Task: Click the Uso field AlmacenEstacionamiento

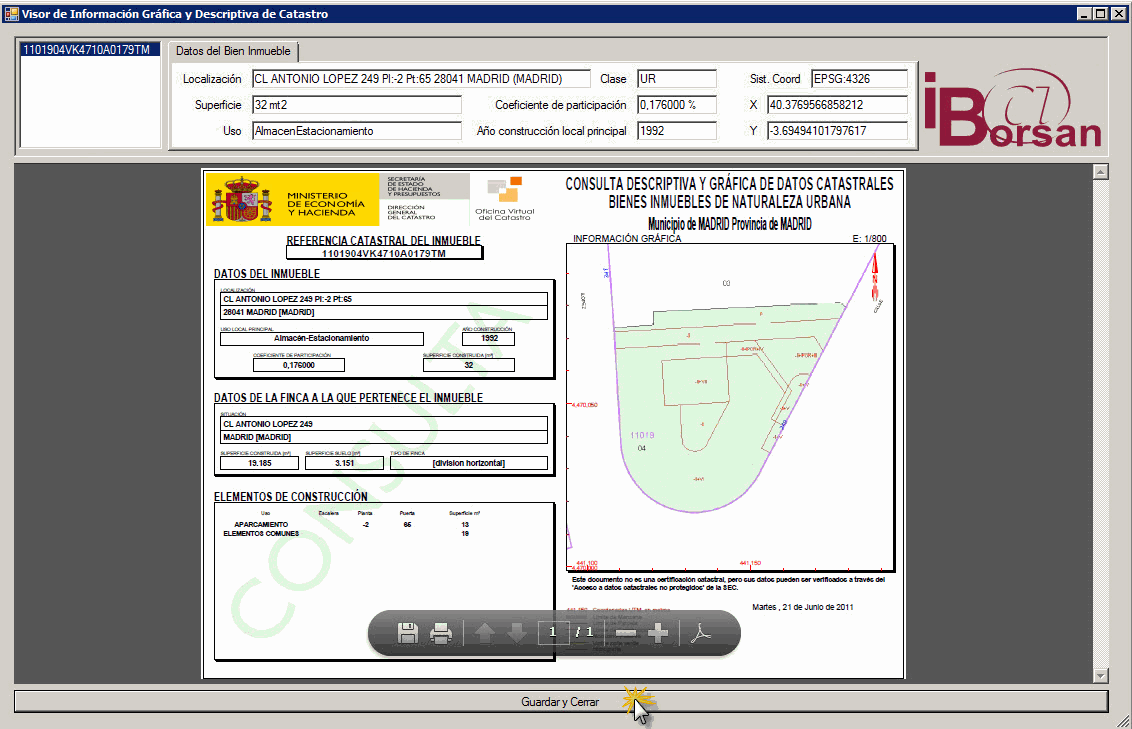Action: pyautogui.click(x=357, y=131)
